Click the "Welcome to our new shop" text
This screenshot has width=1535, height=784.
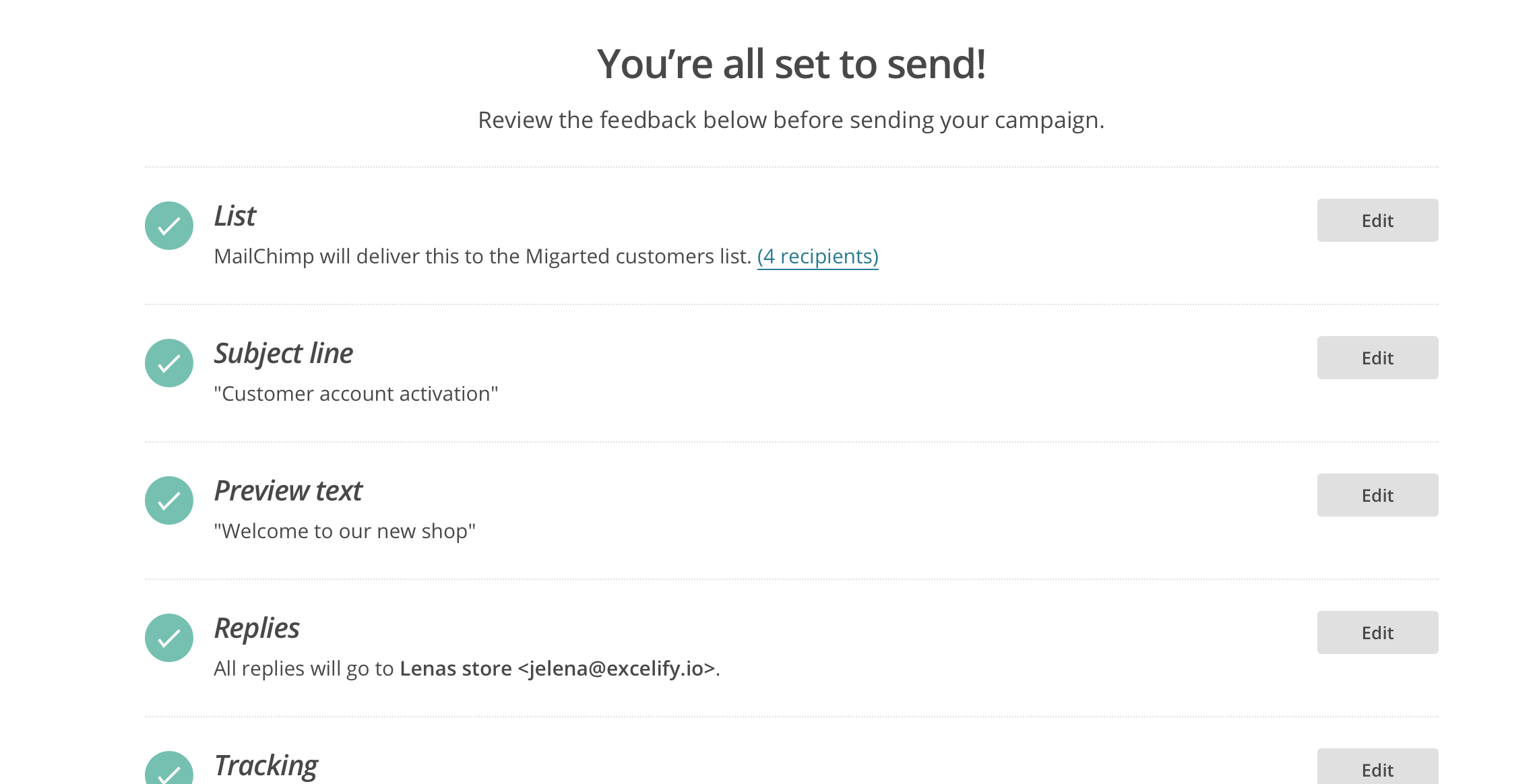344,531
